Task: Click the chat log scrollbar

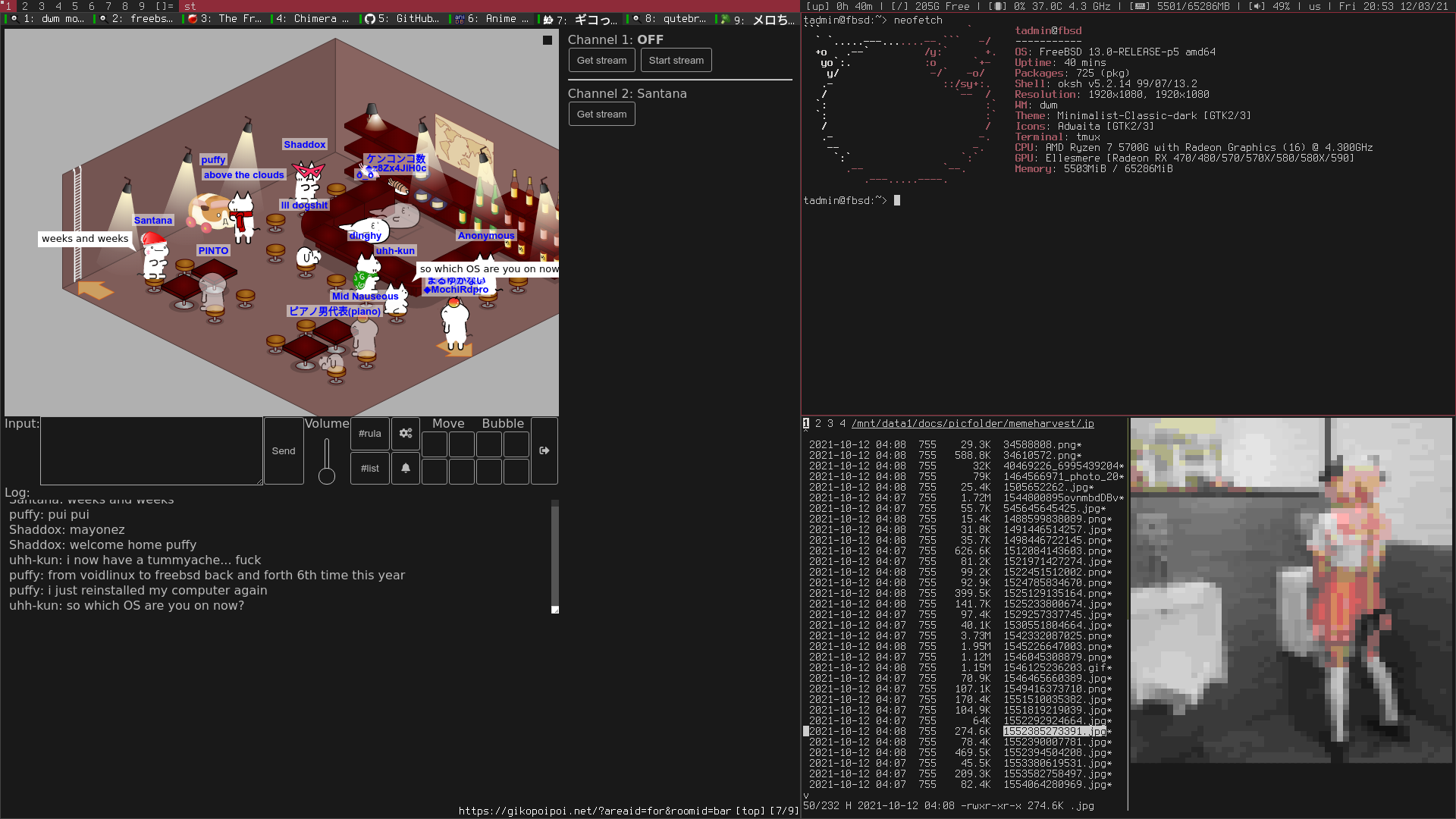Action: pyautogui.click(x=555, y=556)
